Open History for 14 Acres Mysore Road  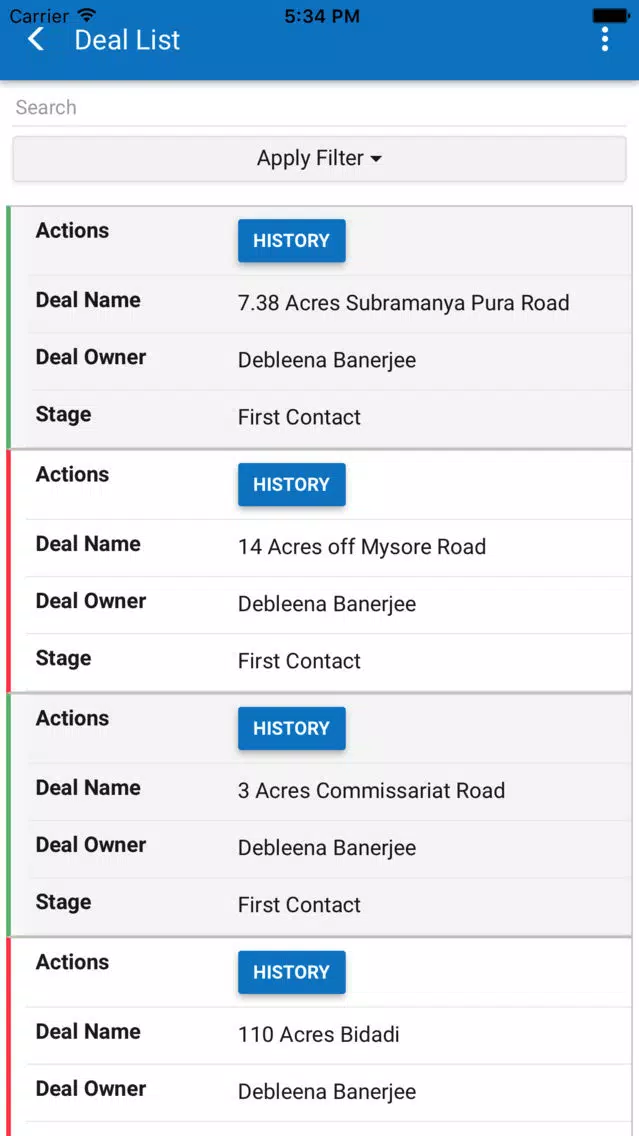292,485
